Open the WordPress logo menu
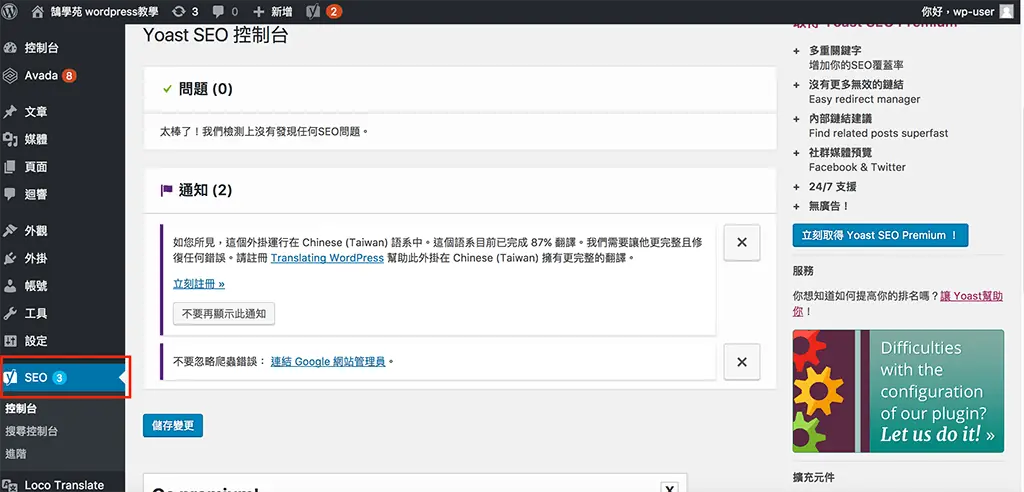1024x492 pixels. click(x=10, y=12)
